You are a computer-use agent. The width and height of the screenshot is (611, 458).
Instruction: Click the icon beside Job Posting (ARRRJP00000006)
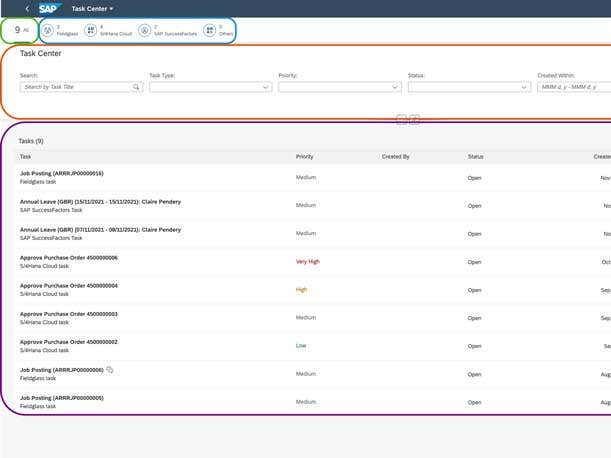coord(110,370)
